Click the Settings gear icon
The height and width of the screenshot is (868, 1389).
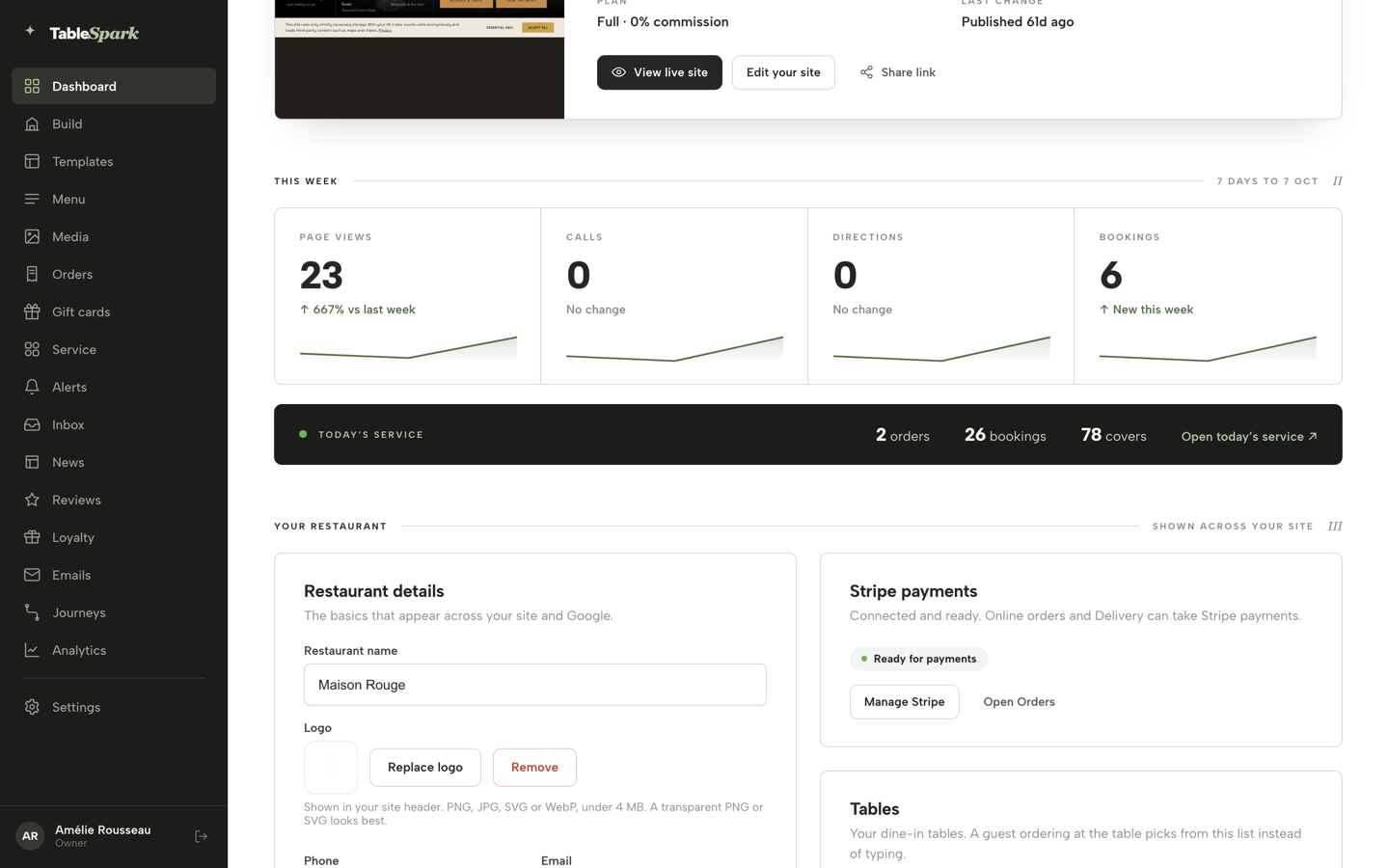tap(32, 708)
